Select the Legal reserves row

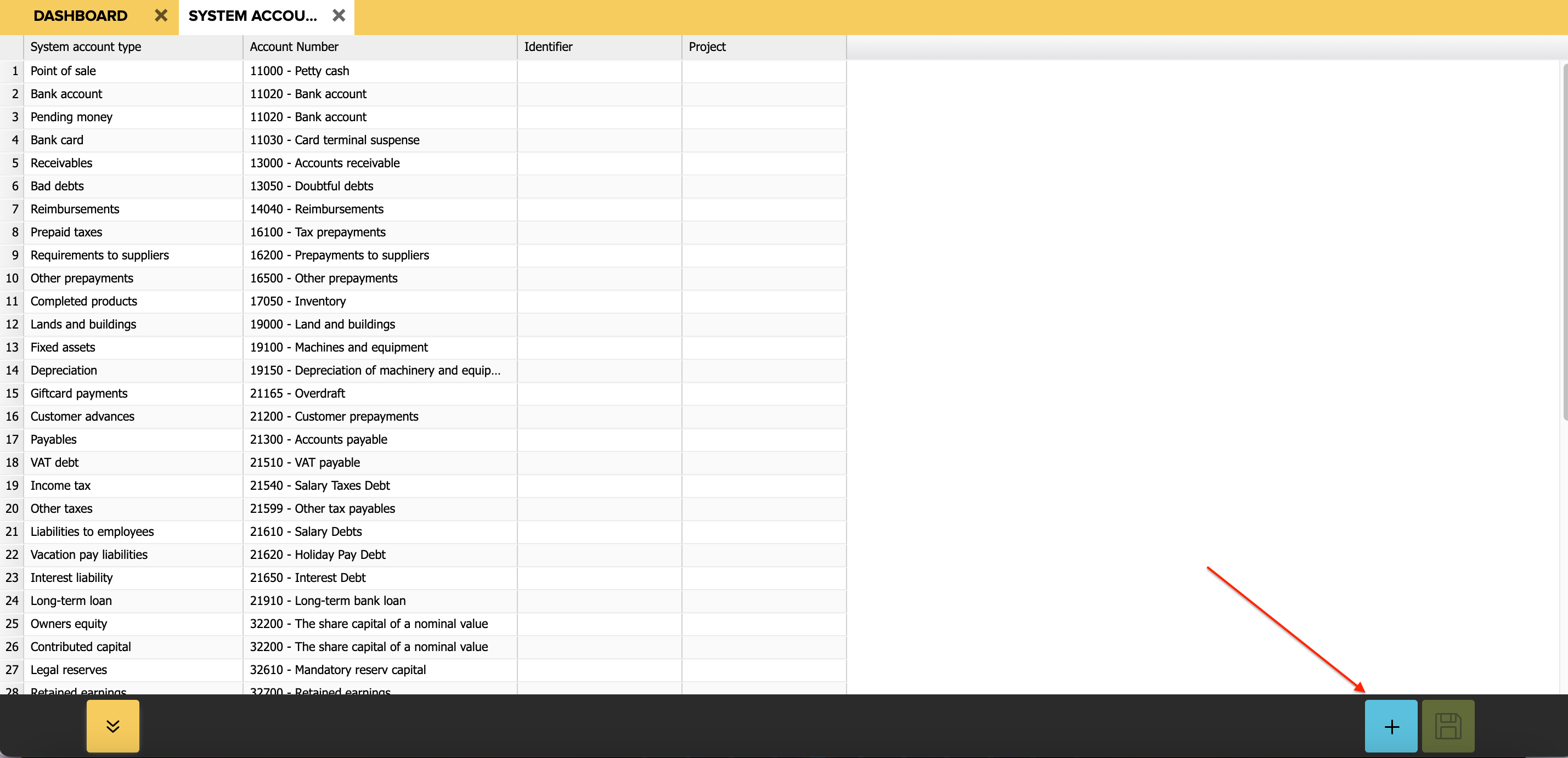tap(69, 670)
